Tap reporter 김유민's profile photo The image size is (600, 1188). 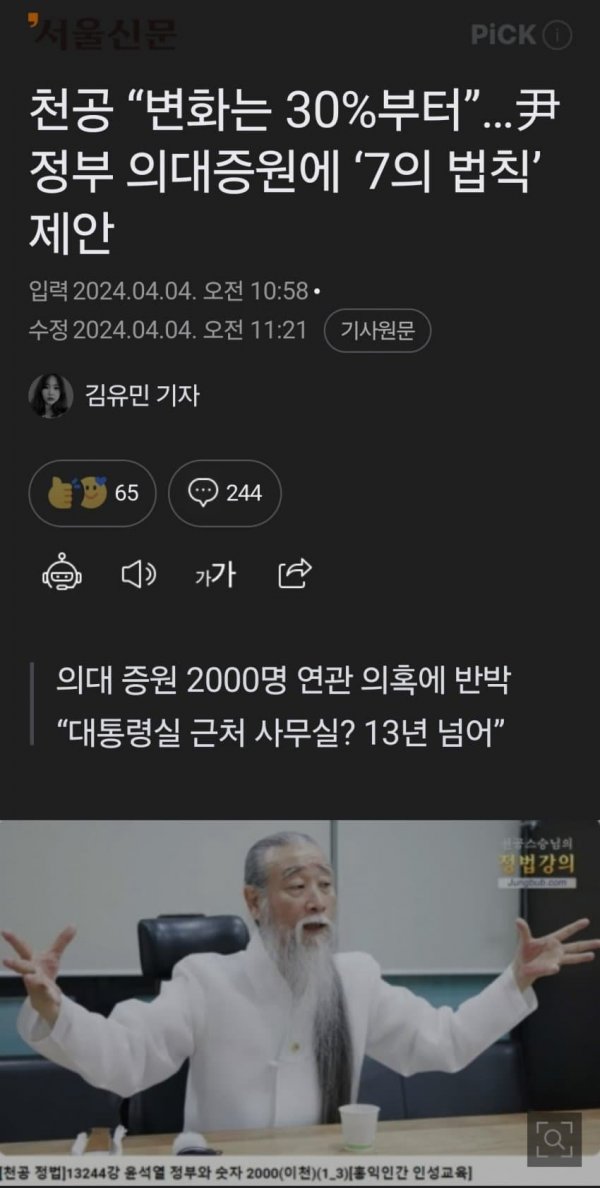(51, 395)
